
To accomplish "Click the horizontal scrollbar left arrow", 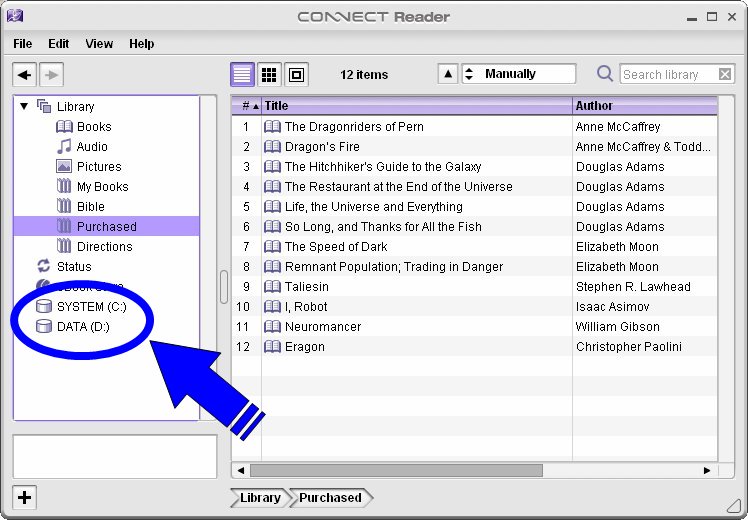I will click(x=240, y=470).
